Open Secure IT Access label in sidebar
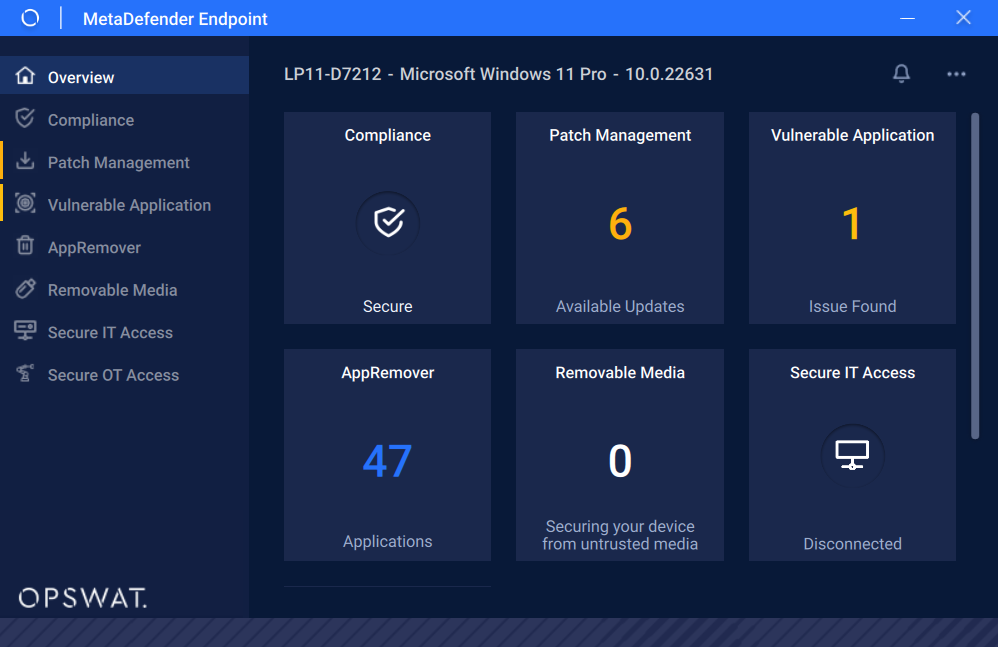998x647 pixels. tap(110, 333)
